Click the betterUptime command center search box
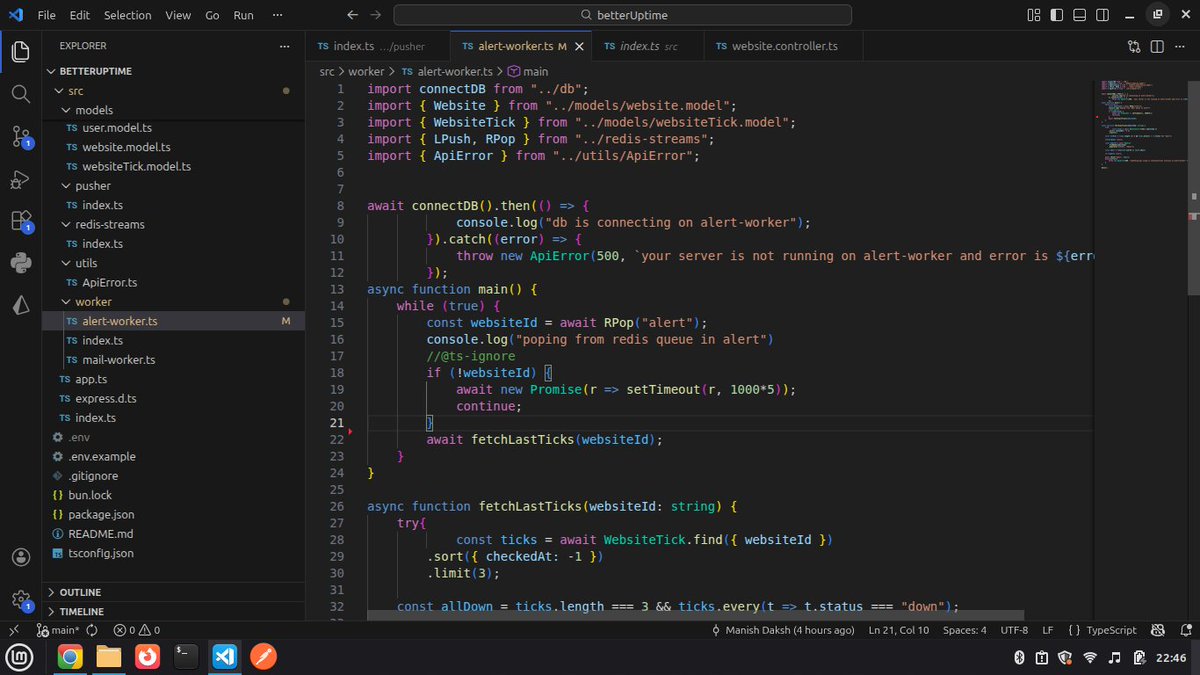Viewport: 1200px width, 675px height. coord(622,15)
